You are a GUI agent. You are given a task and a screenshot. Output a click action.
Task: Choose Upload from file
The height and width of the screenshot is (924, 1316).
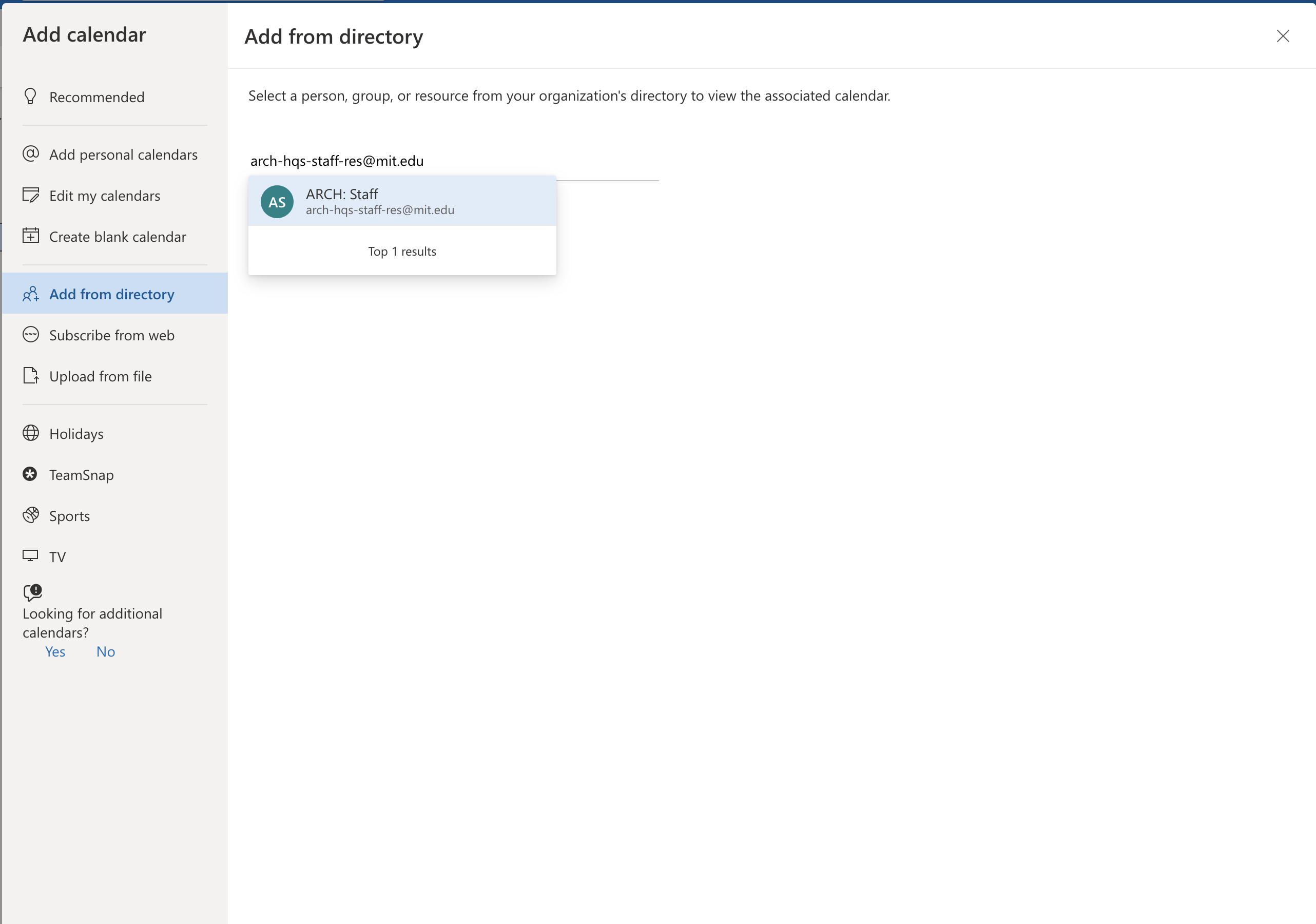(114, 376)
